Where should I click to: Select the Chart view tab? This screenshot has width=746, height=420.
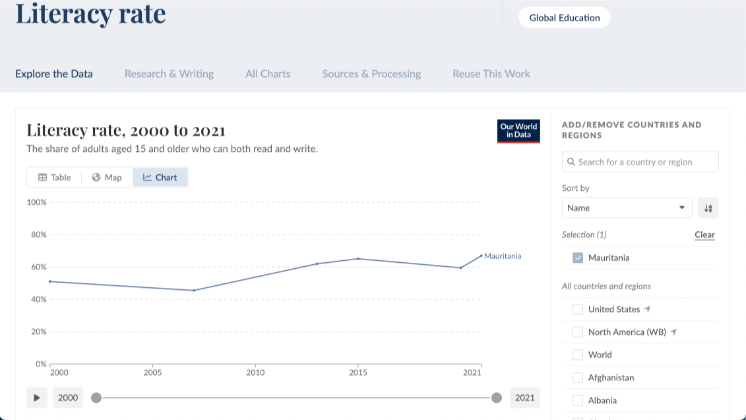160,177
